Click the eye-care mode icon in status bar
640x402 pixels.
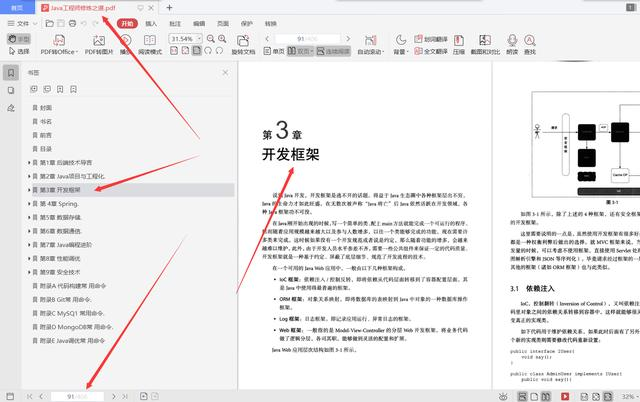tap(503, 396)
